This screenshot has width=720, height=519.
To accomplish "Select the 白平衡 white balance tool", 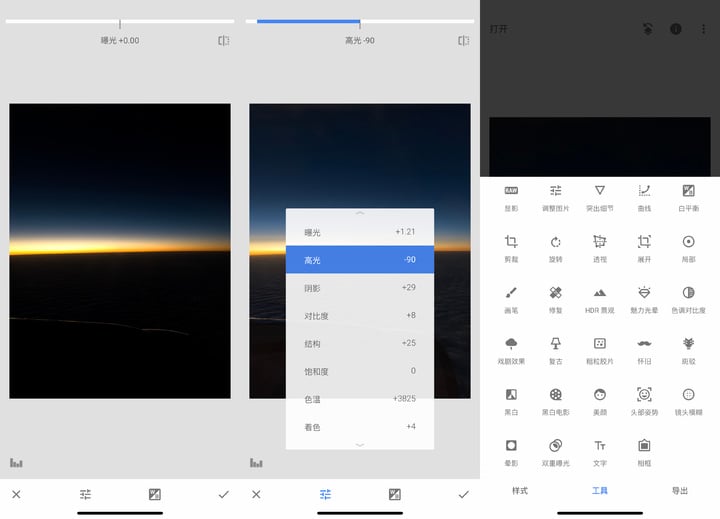I will click(688, 196).
